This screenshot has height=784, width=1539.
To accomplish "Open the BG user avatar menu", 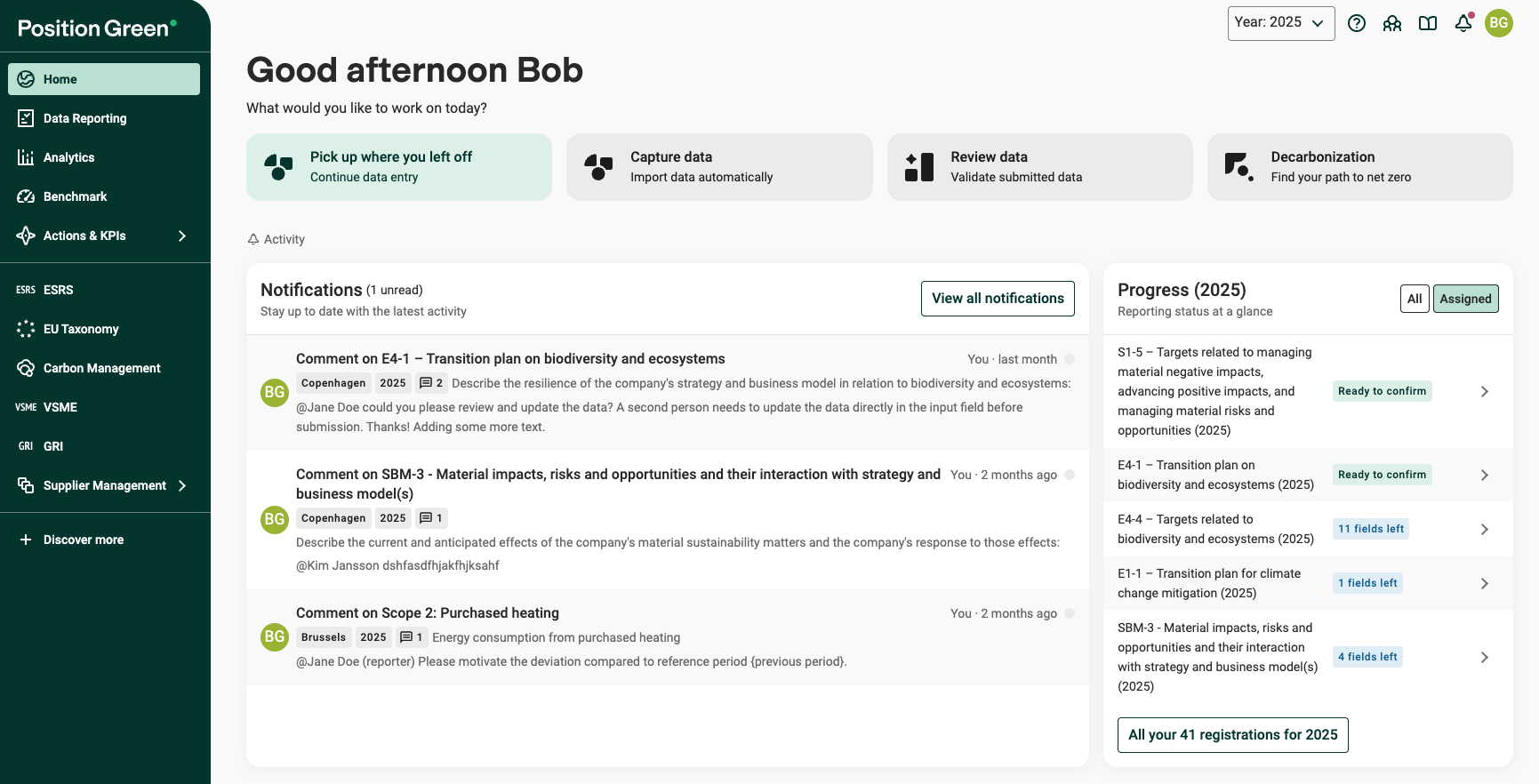I will [1499, 23].
